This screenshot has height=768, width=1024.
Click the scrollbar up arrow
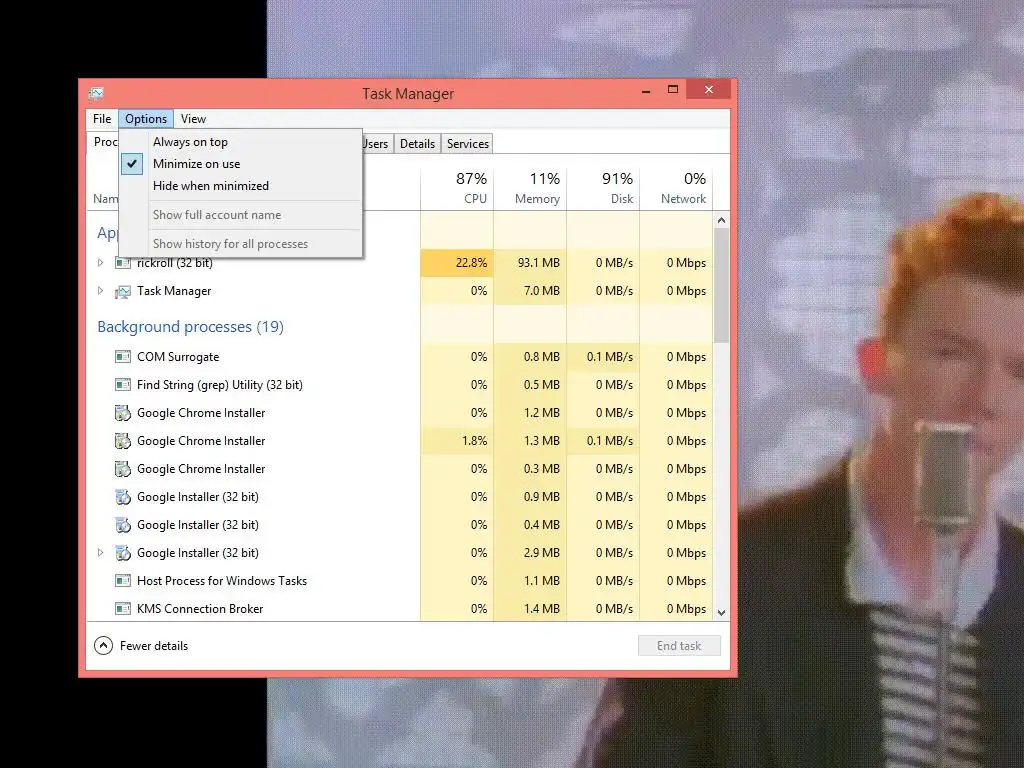tap(721, 220)
